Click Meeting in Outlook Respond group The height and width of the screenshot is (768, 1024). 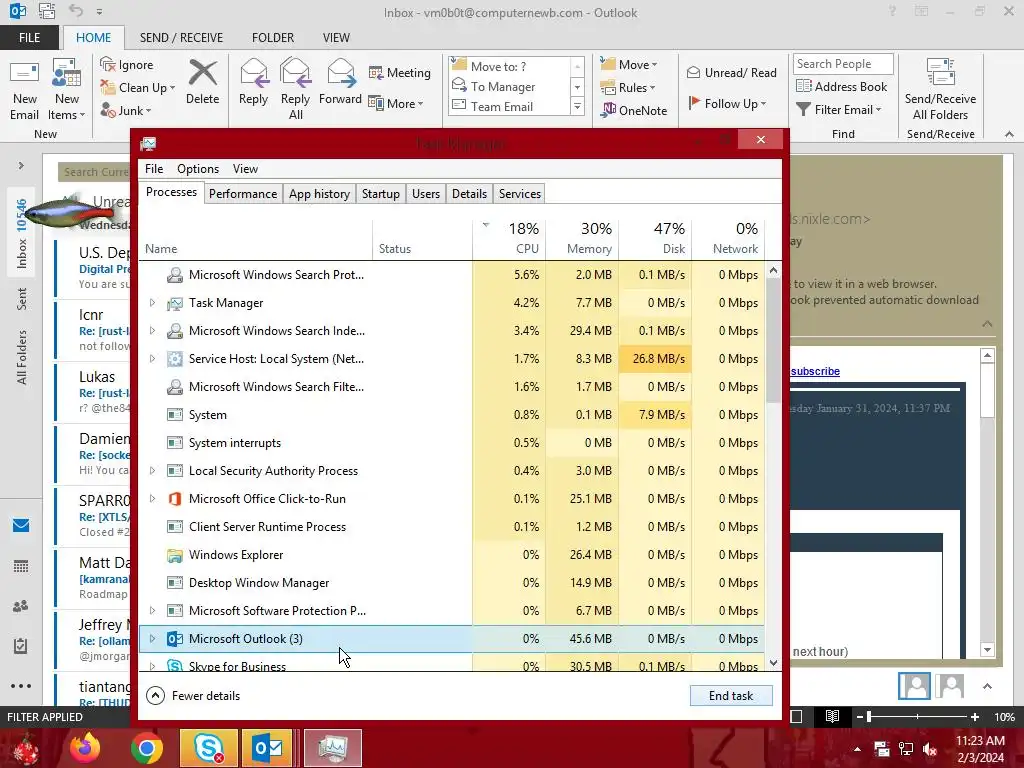pos(400,72)
